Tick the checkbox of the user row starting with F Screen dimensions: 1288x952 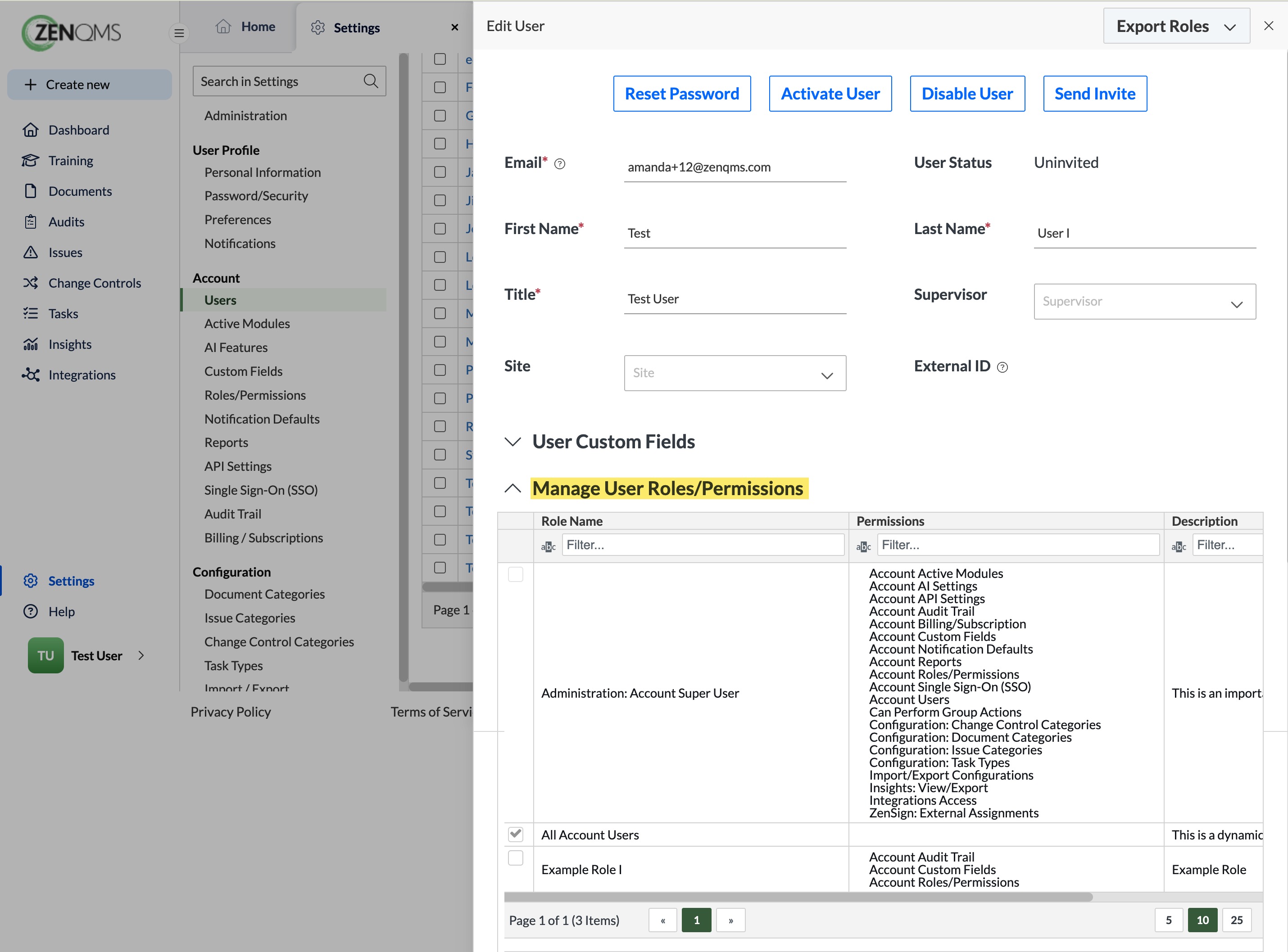pyautogui.click(x=440, y=87)
